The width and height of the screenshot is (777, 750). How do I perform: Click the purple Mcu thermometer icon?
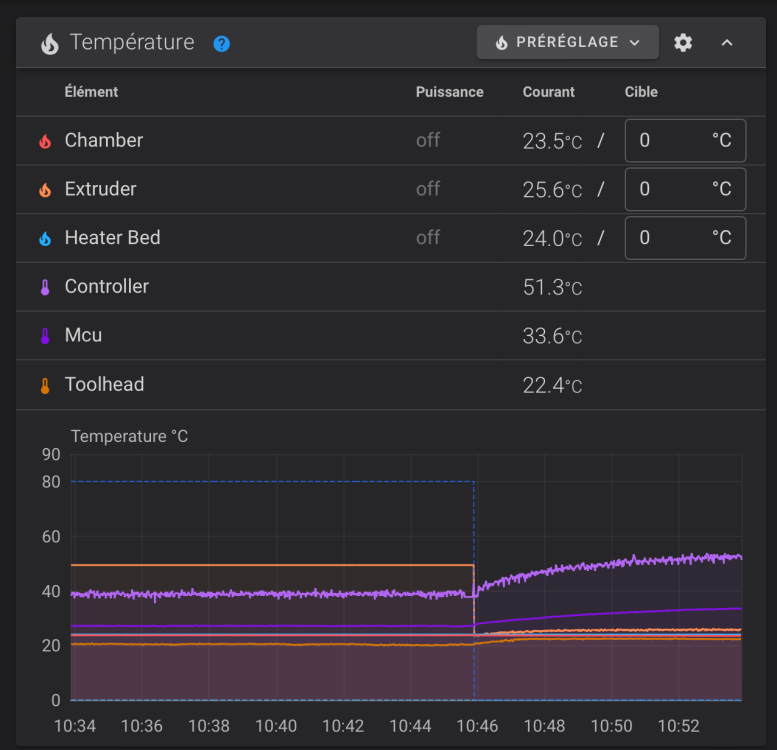(45, 336)
